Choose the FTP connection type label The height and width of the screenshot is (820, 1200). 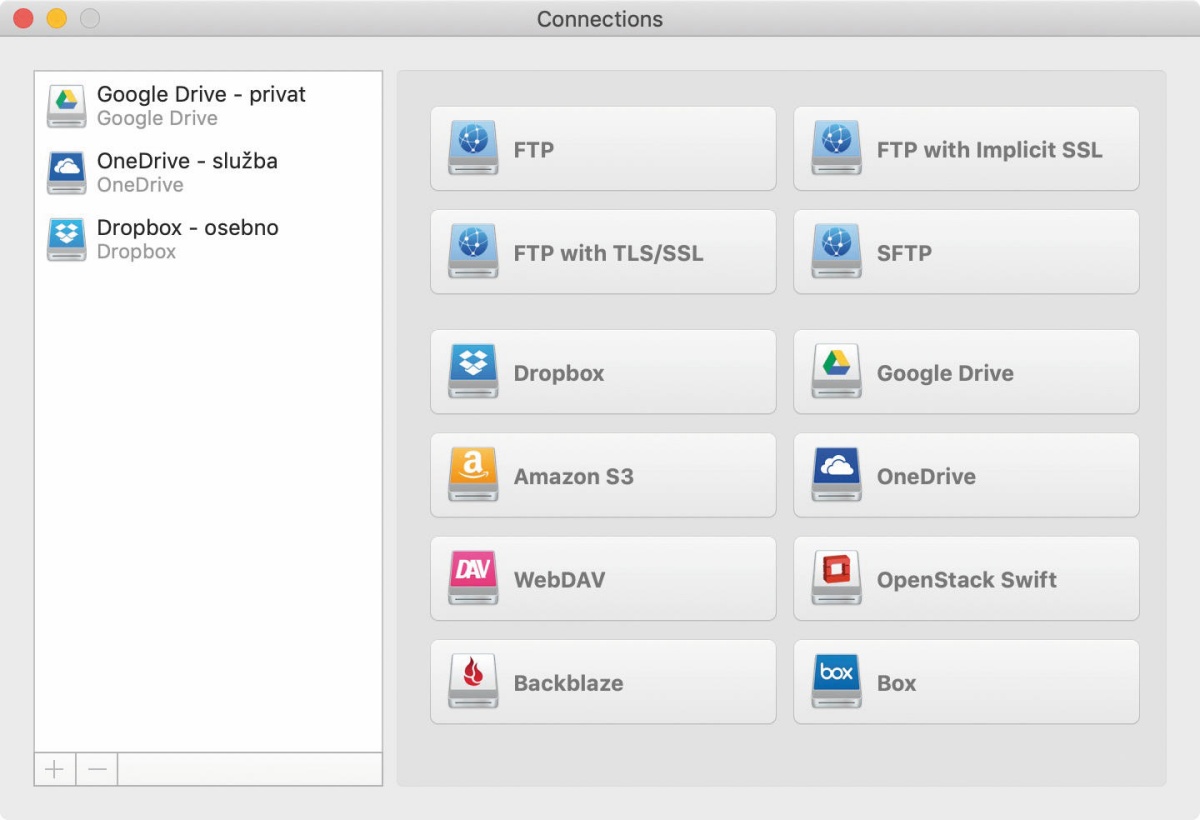(534, 150)
